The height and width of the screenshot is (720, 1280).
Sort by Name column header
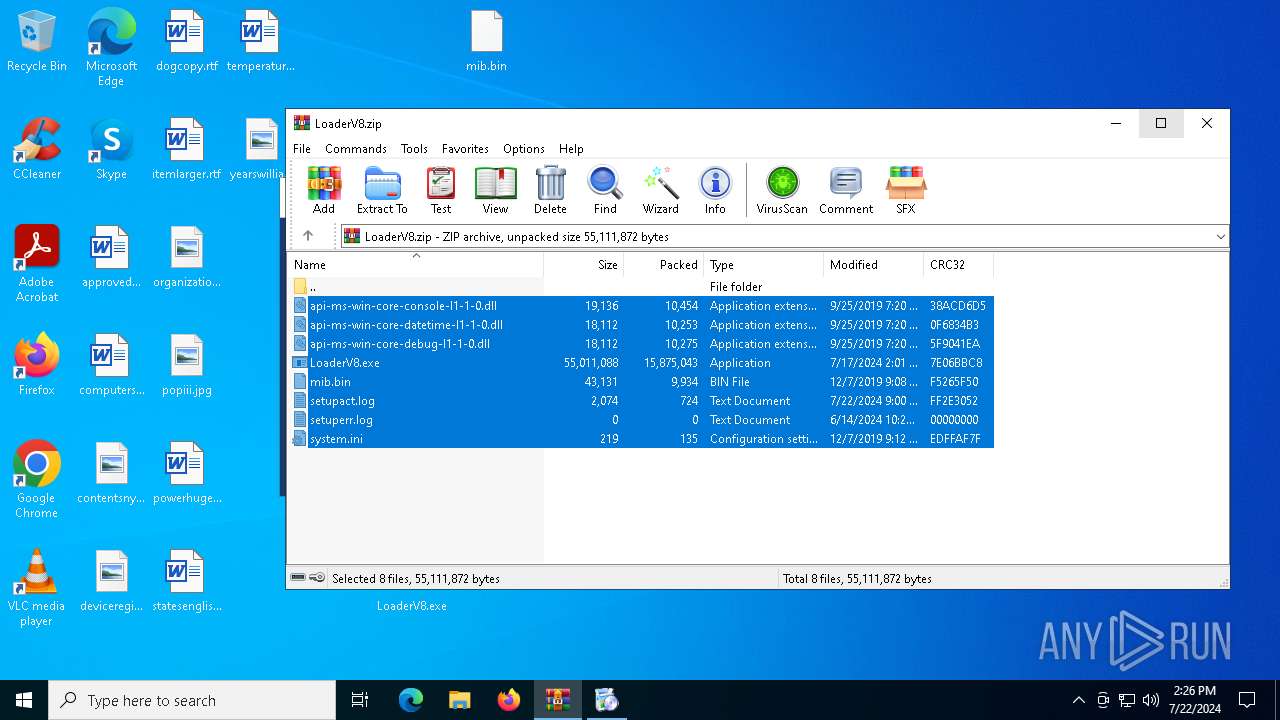coord(416,265)
